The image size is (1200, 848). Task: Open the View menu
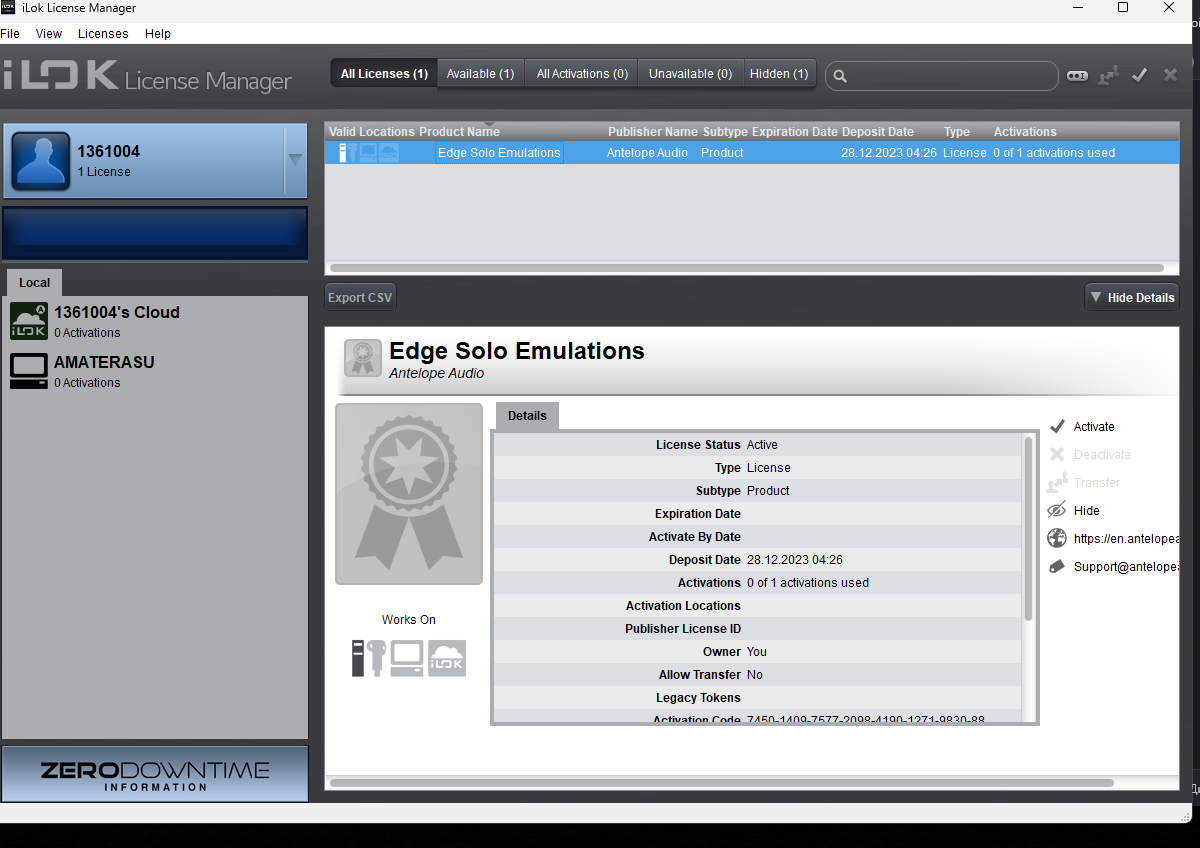(49, 33)
